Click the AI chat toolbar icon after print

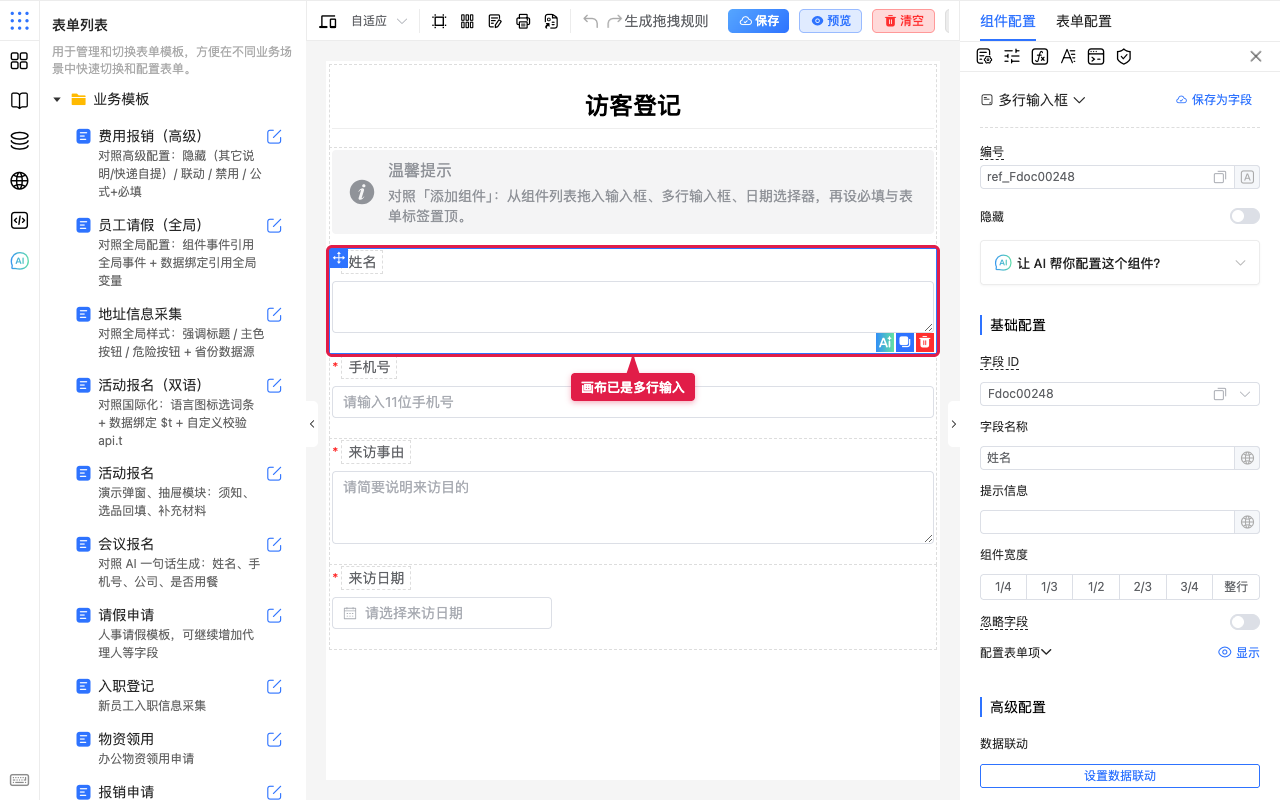(x=551, y=21)
